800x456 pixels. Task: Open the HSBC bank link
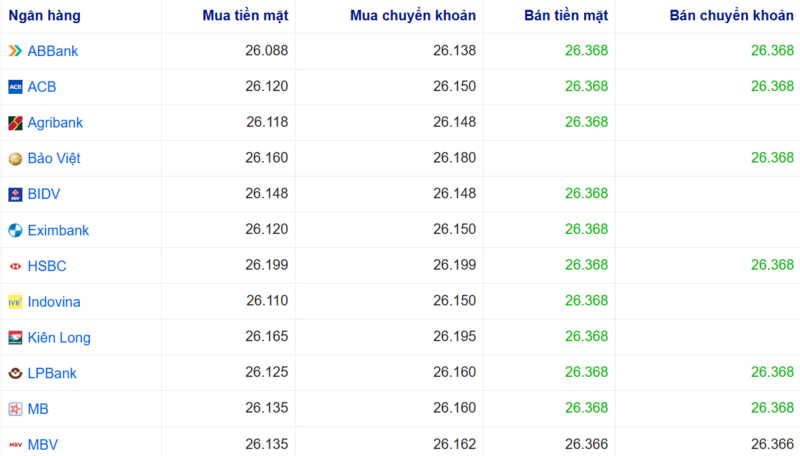47,266
